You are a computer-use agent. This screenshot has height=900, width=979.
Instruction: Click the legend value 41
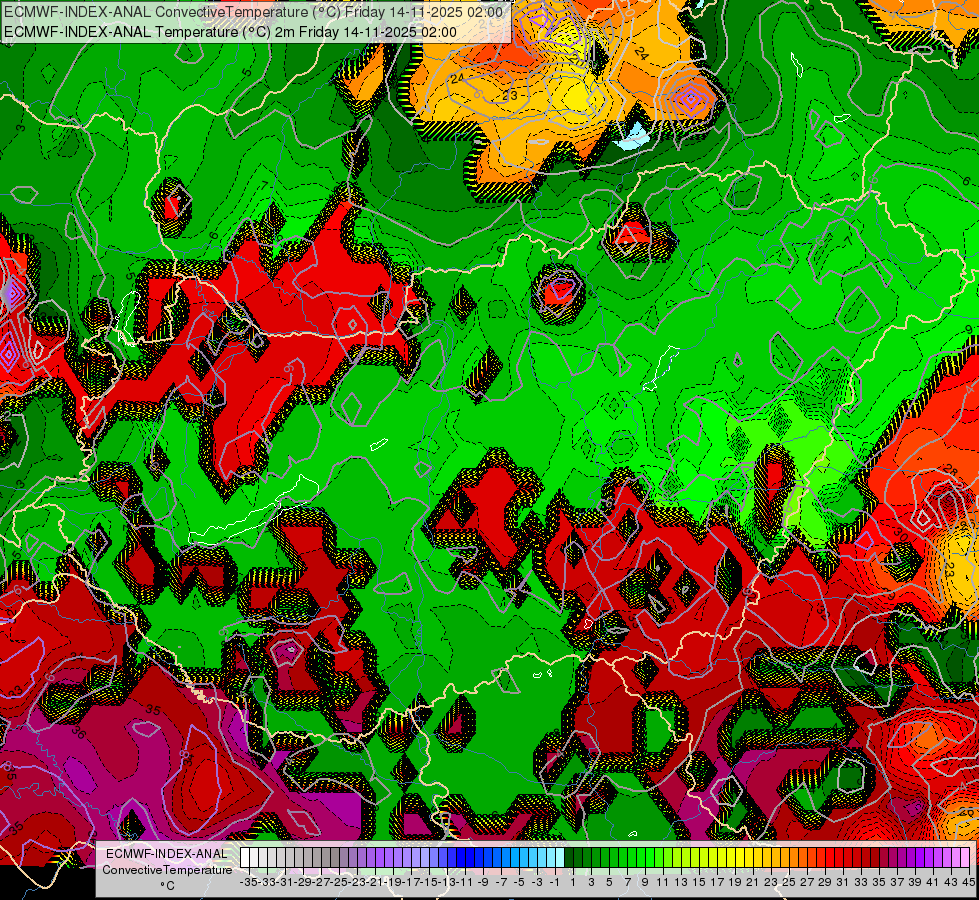pos(933,883)
